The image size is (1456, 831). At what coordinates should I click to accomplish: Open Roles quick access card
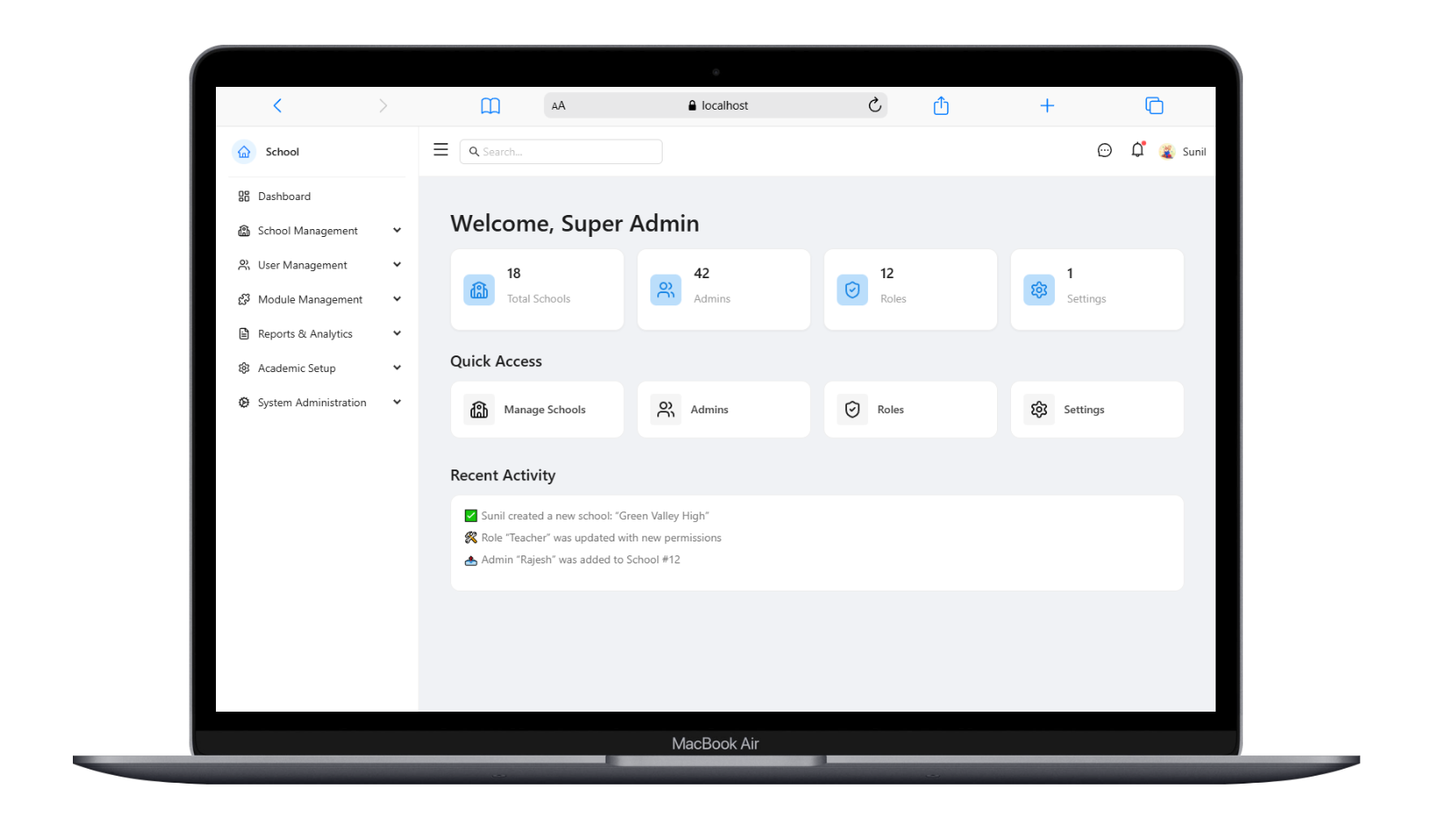click(x=910, y=410)
